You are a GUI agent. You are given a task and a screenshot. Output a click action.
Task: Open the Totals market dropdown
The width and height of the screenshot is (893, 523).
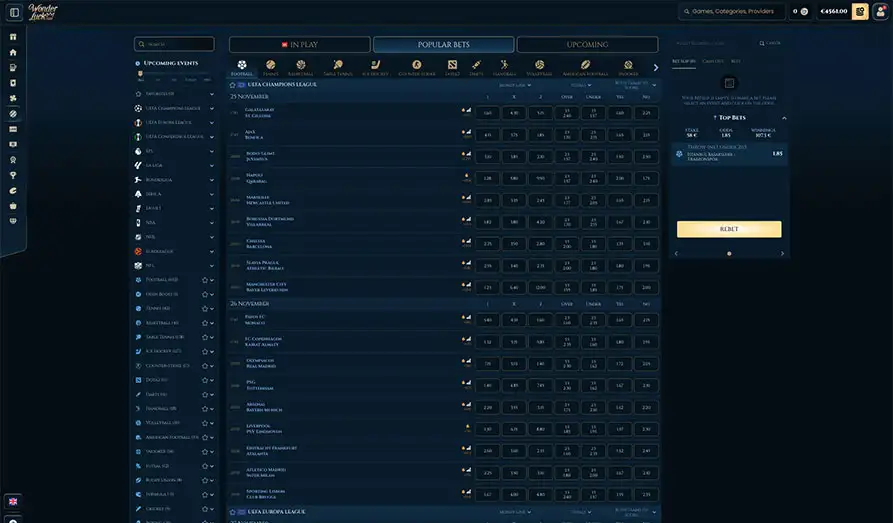[580, 85]
